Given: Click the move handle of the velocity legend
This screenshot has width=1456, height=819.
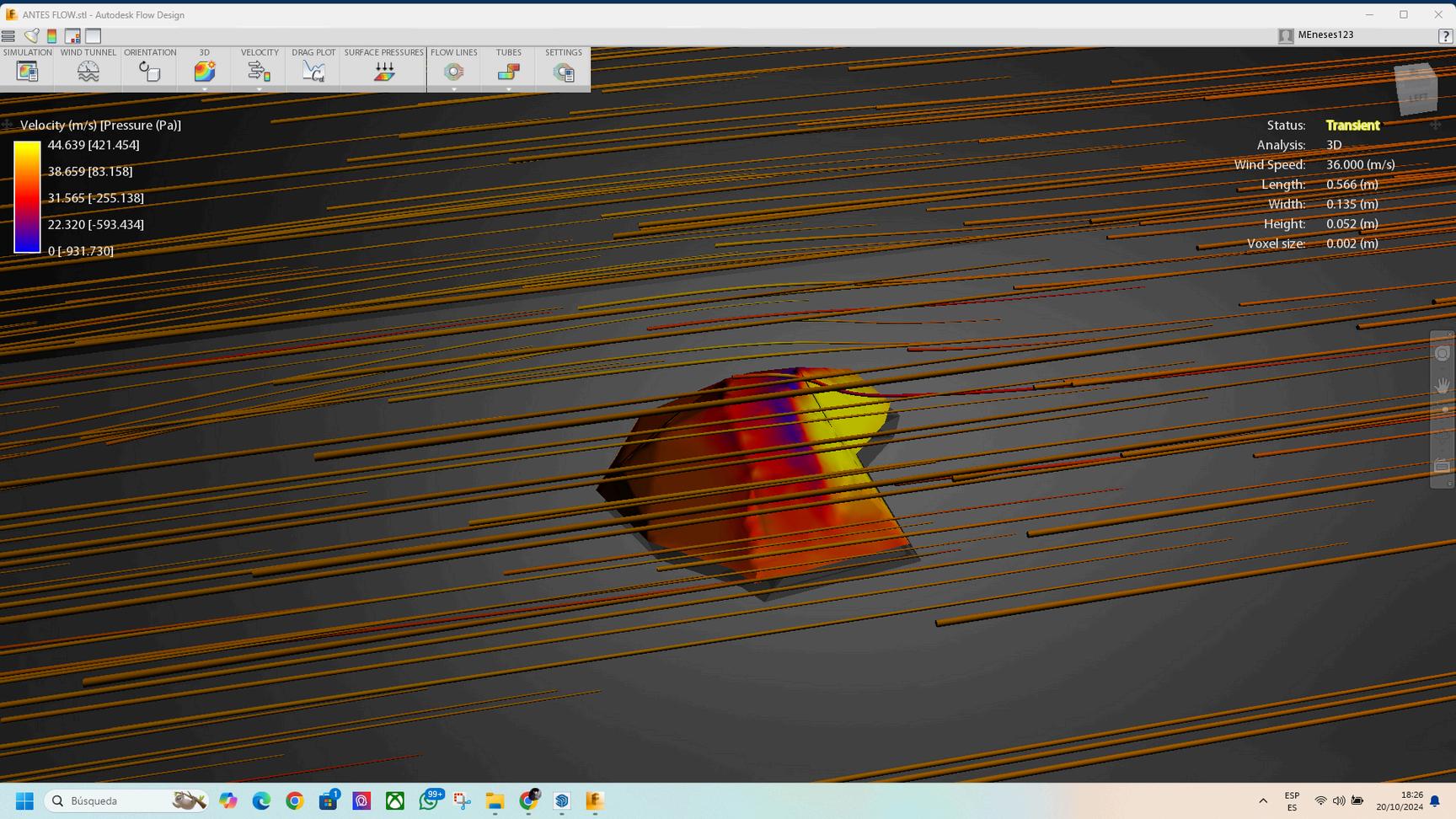Looking at the screenshot, I should pyautogui.click(x=8, y=125).
